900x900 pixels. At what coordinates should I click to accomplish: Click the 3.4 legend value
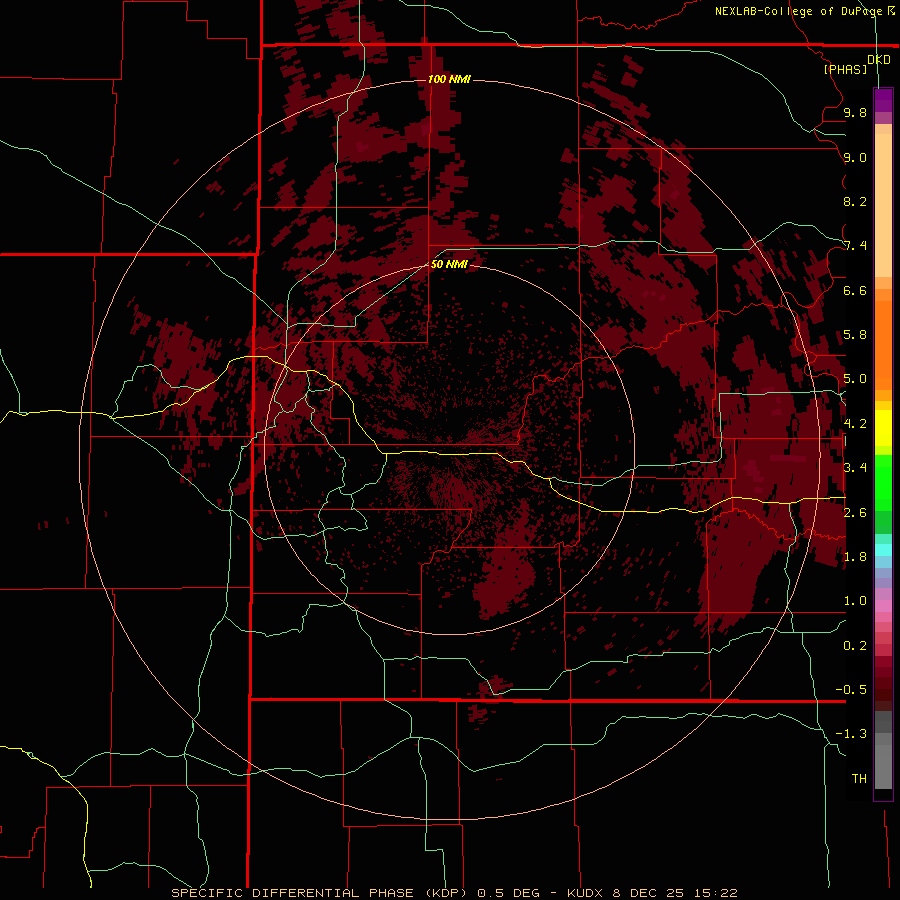pyautogui.click(x=855, y=468)
